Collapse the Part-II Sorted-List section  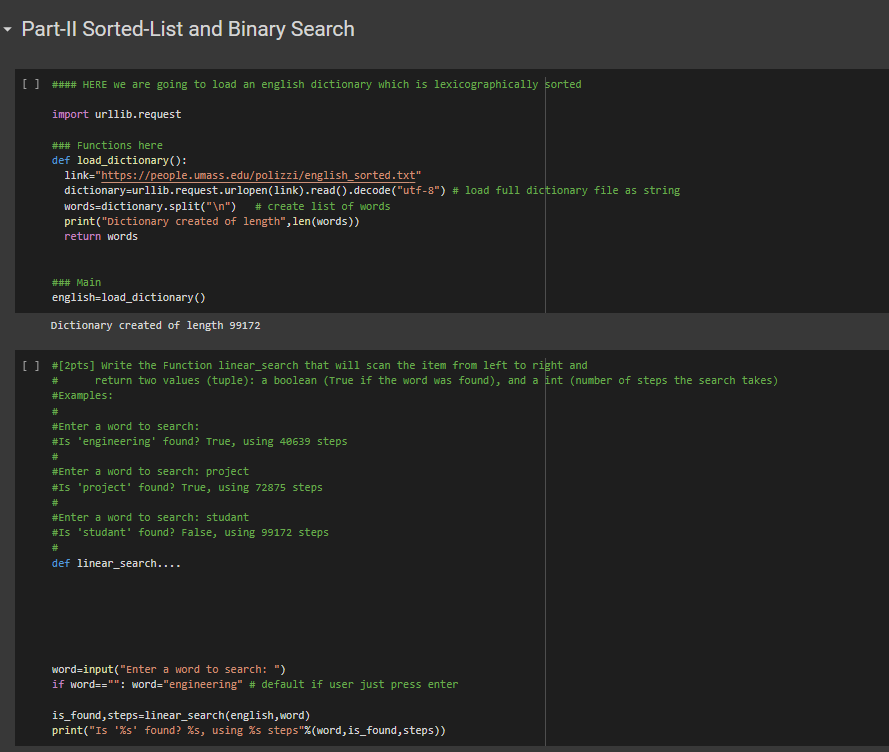click(x=7, y=29)
